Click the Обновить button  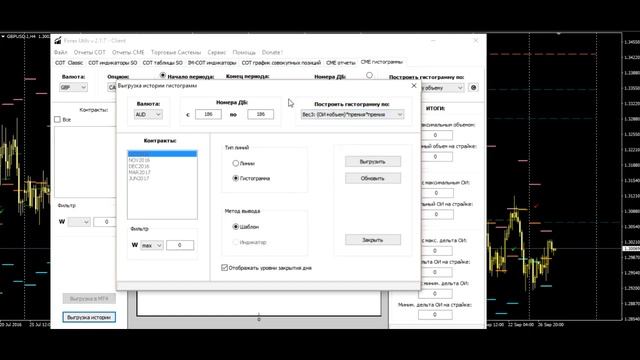(x=373, y=178)
